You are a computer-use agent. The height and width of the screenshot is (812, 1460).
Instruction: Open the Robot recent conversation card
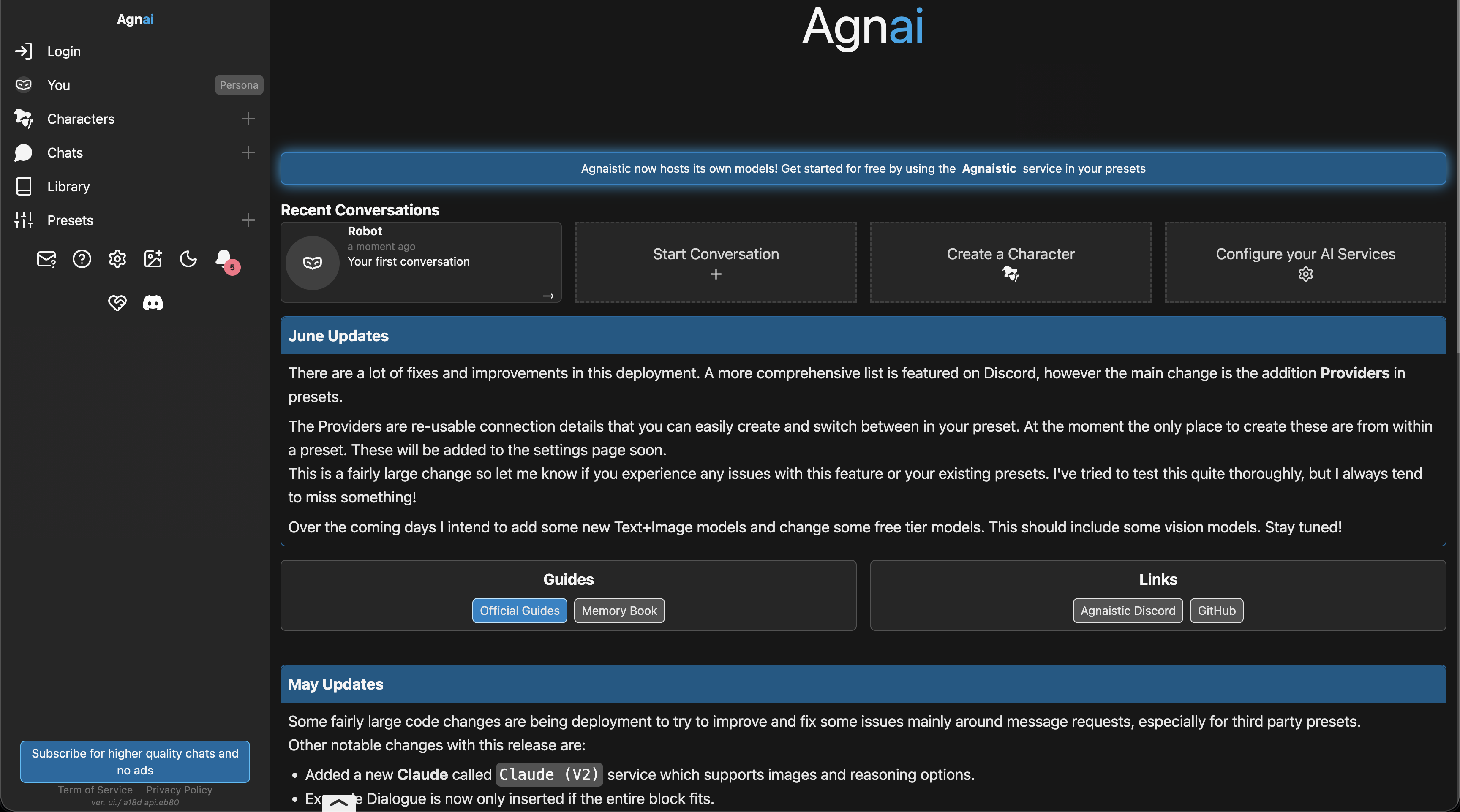[421, 262]
